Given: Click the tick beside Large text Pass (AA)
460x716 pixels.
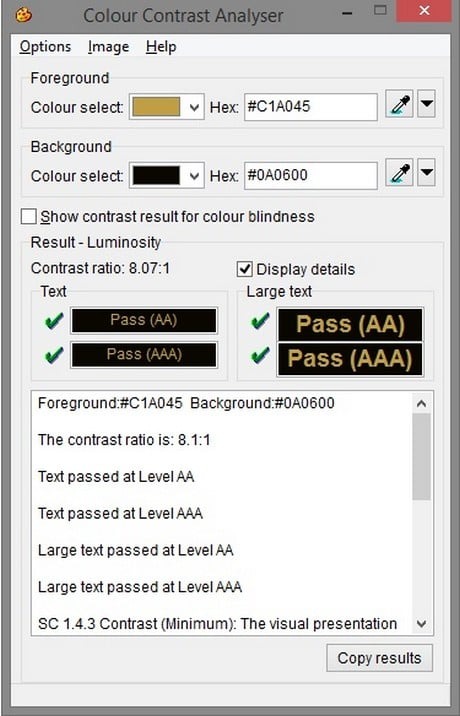Looking at the screenshot, I should click(x=260, y=321).
